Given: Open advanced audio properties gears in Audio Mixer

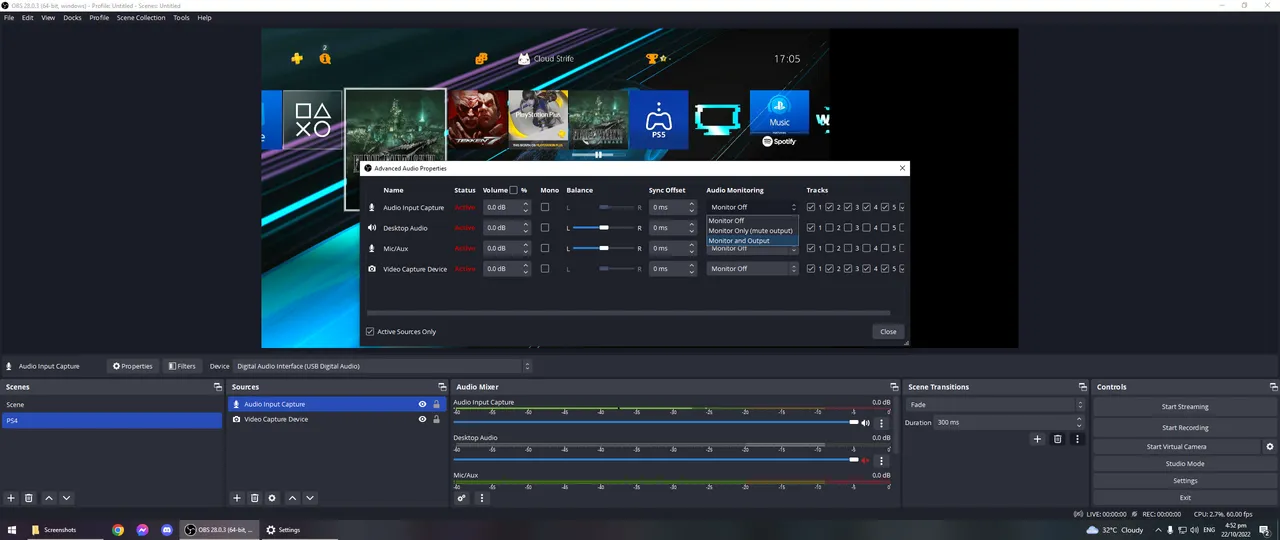Looking at the screenshot, I should [x=462, y=498].
